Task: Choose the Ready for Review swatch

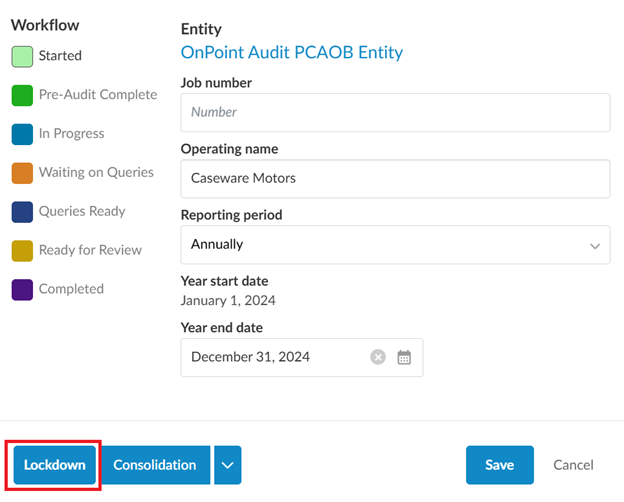Action: (x=22, y=251)
